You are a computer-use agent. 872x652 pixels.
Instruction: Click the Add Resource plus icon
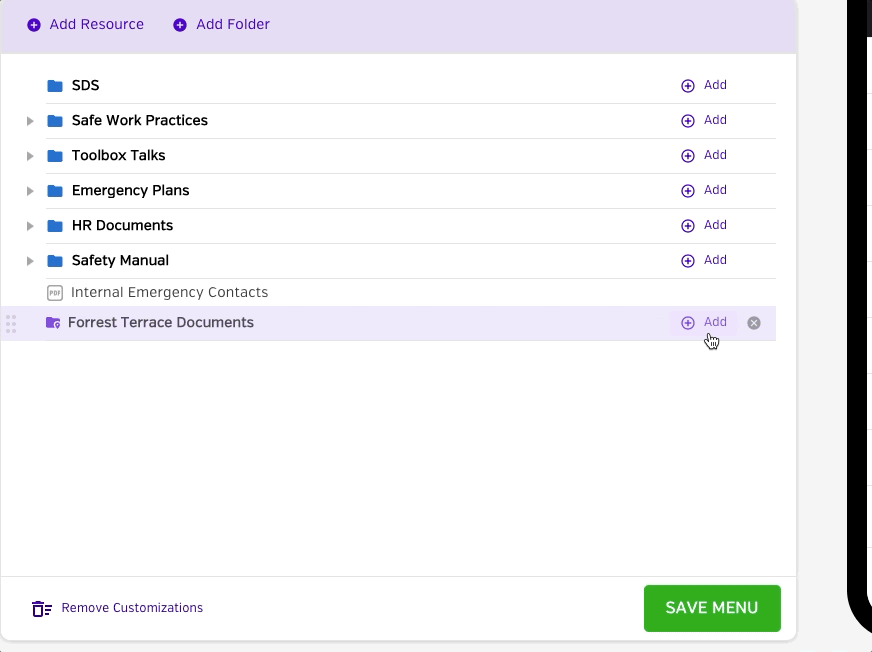(34, 25)
